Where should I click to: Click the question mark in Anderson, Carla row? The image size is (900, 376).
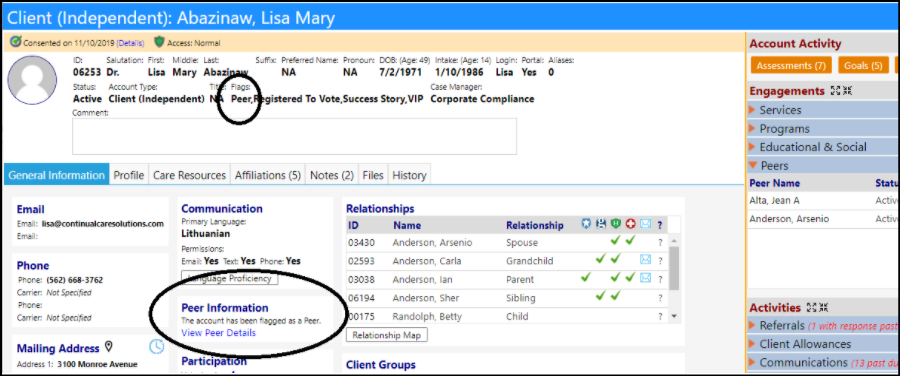(x=660, y=261)
